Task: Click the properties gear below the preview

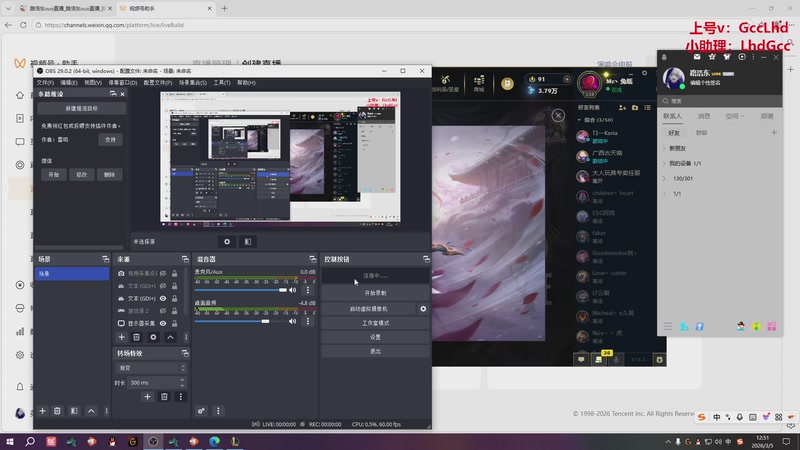Action: click(227, 241)
